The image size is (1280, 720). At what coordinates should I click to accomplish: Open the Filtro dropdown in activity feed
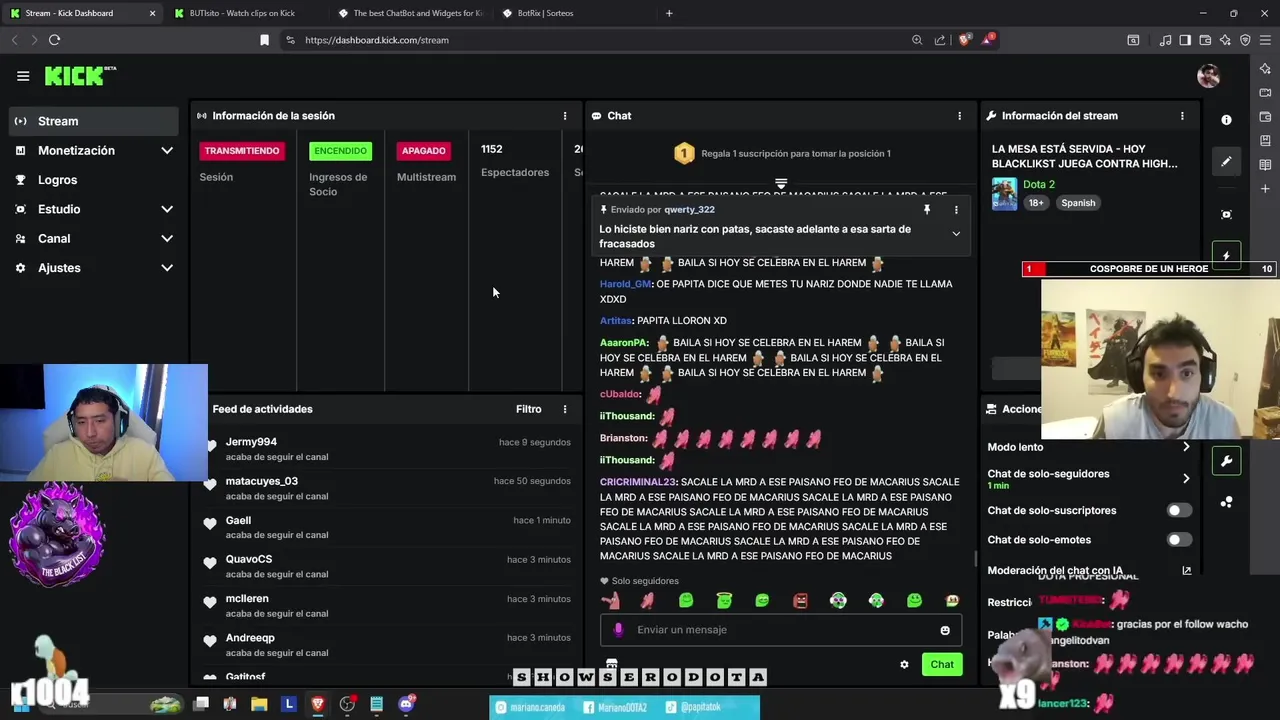click(x=528, y=409)
